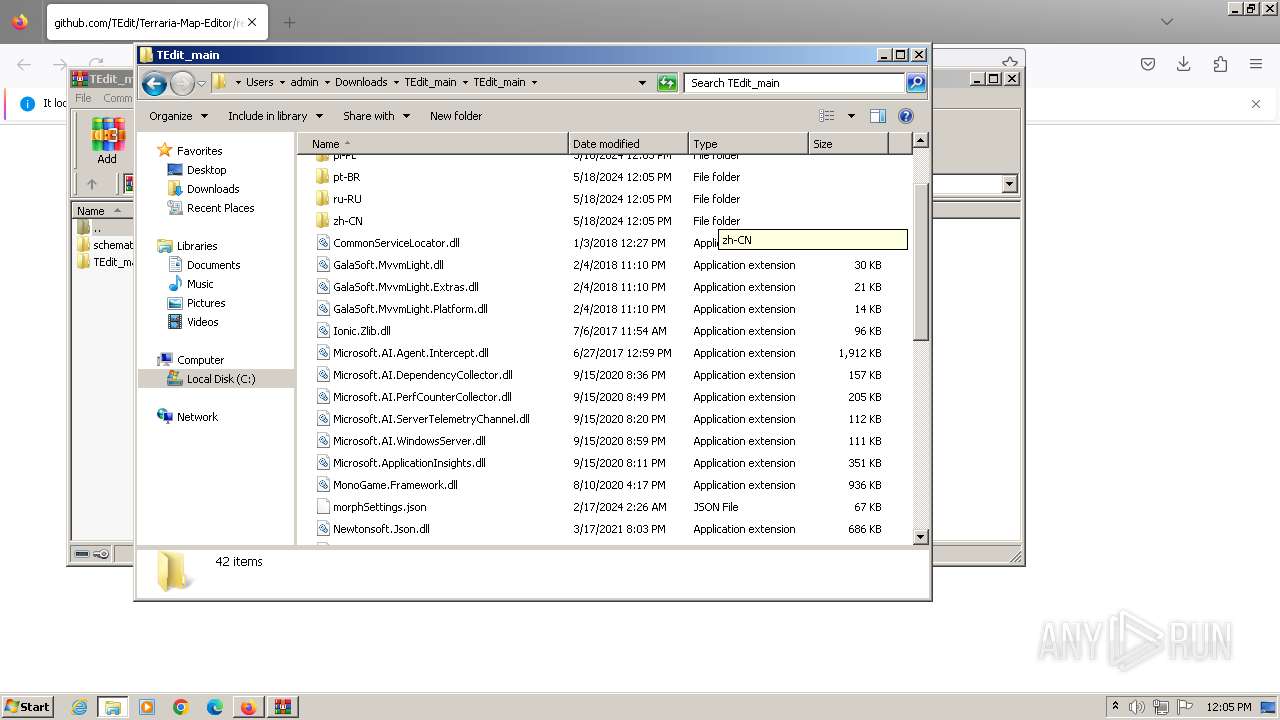This screenshot has height=720, width=1280.
Task: Select Network in navigation pane
Action: click(197, 417)
